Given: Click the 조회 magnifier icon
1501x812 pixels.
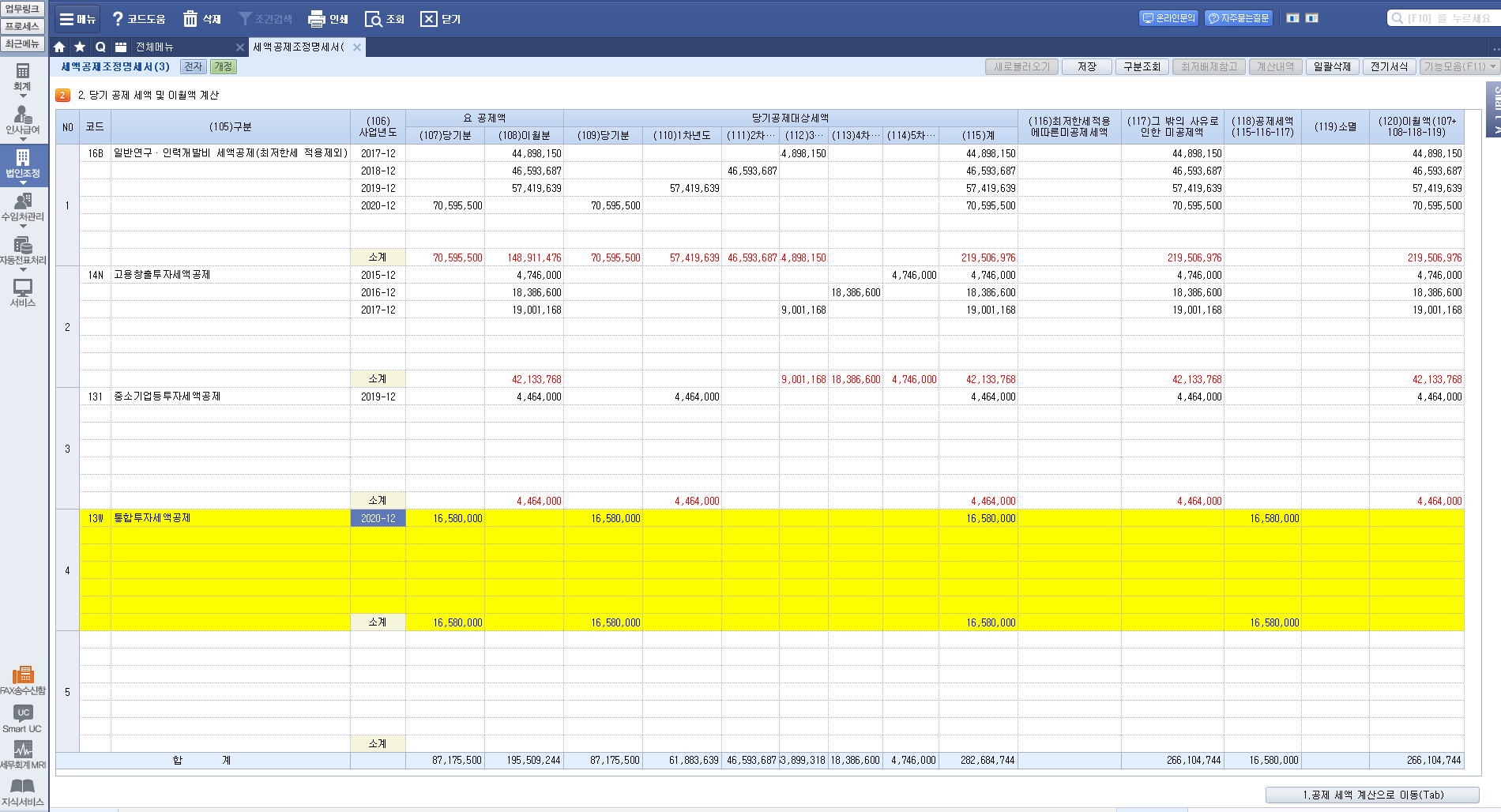Looking at the screenshot, I should 373,19.
